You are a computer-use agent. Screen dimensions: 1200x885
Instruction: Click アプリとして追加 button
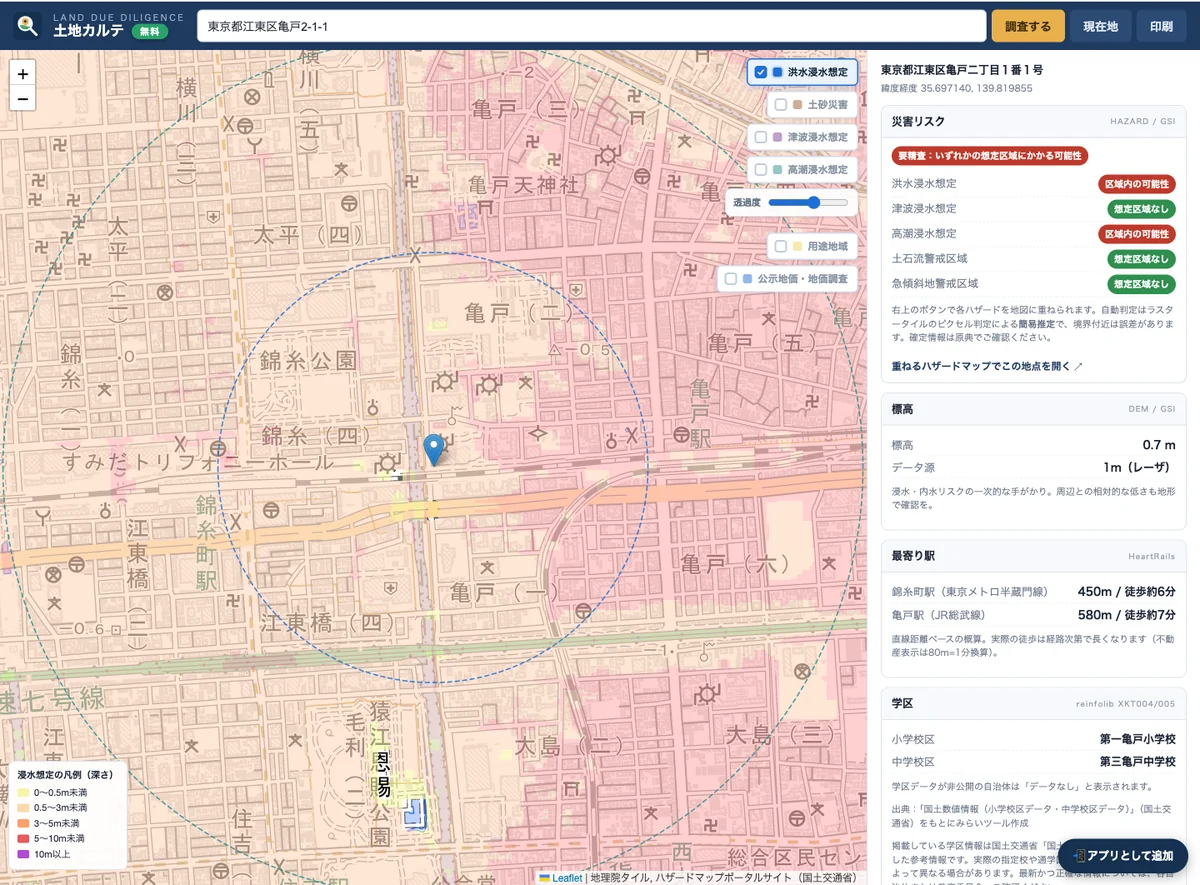[1122, 856]
